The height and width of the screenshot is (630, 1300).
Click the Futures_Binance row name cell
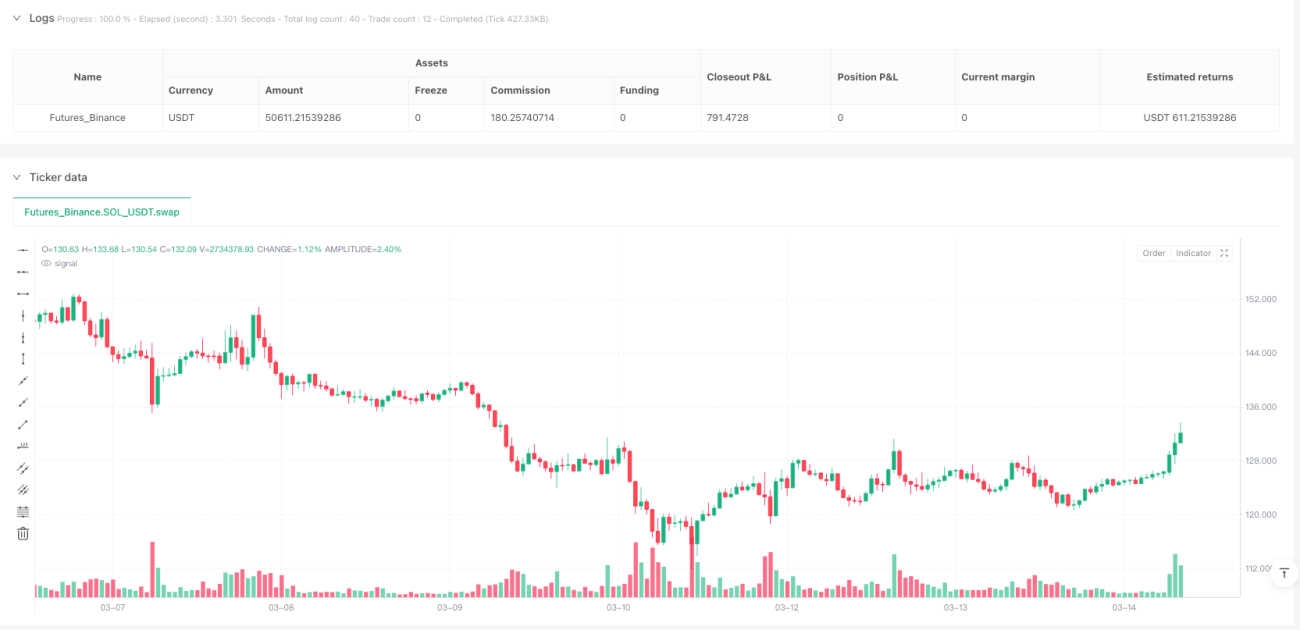(x=88, y=117)
